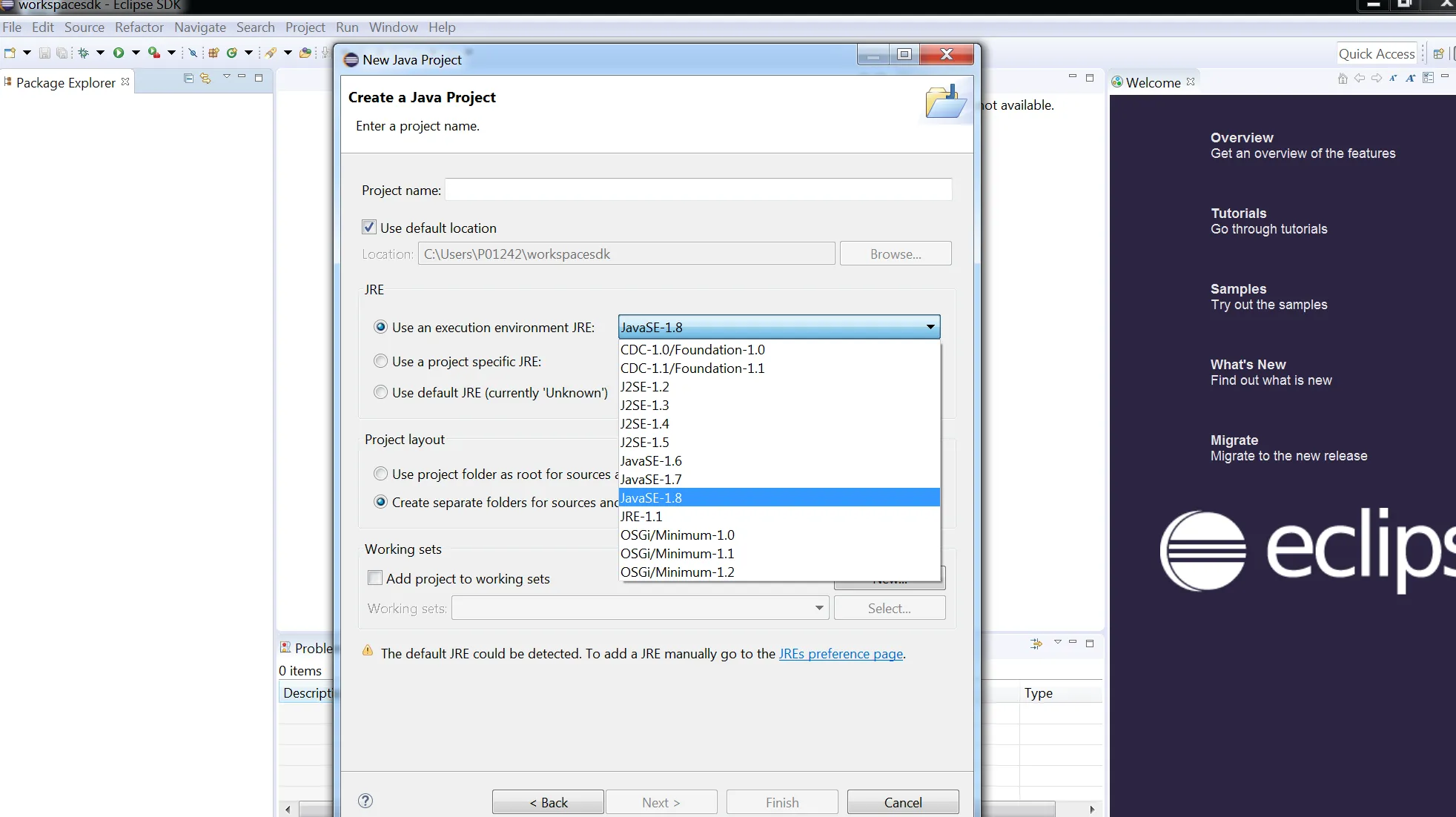This screenshot has width=1456, height=817.
Task: Toggle Use default location checkbox
Action: tap(368, 227)
